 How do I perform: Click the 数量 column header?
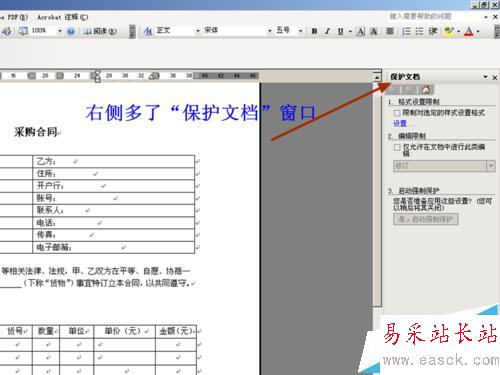pos(46,331)
